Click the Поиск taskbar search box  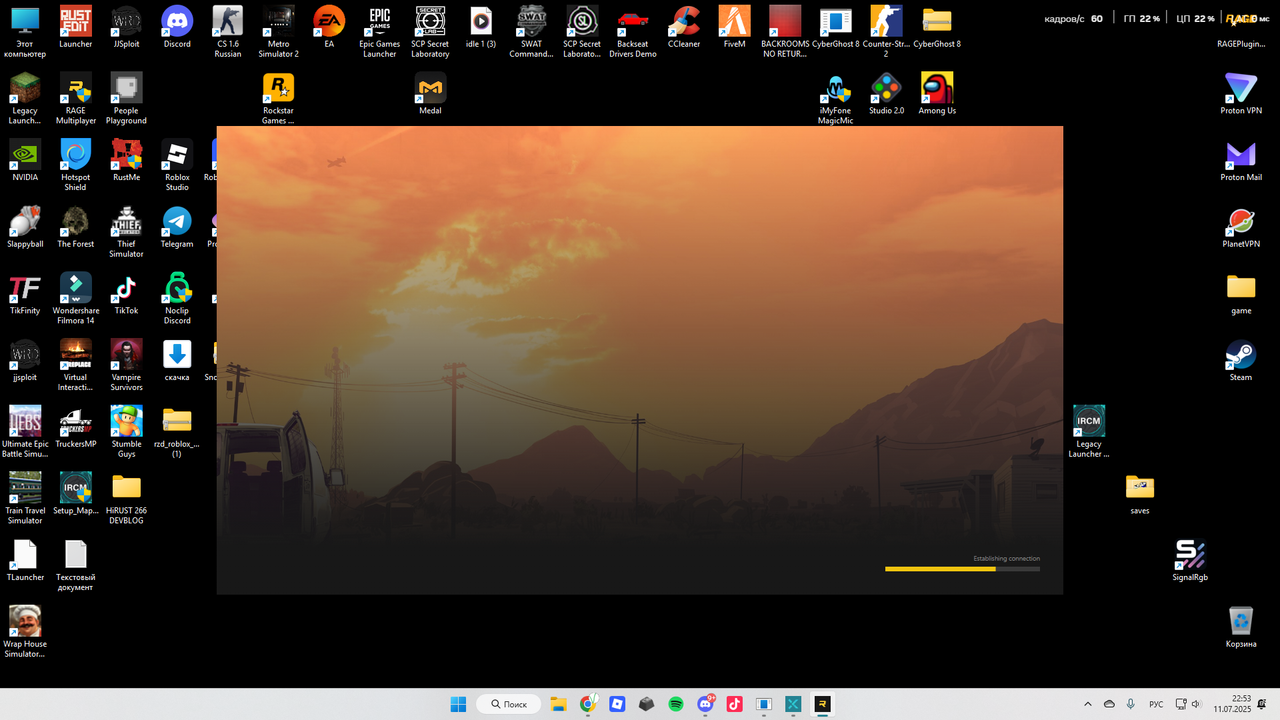509,704
